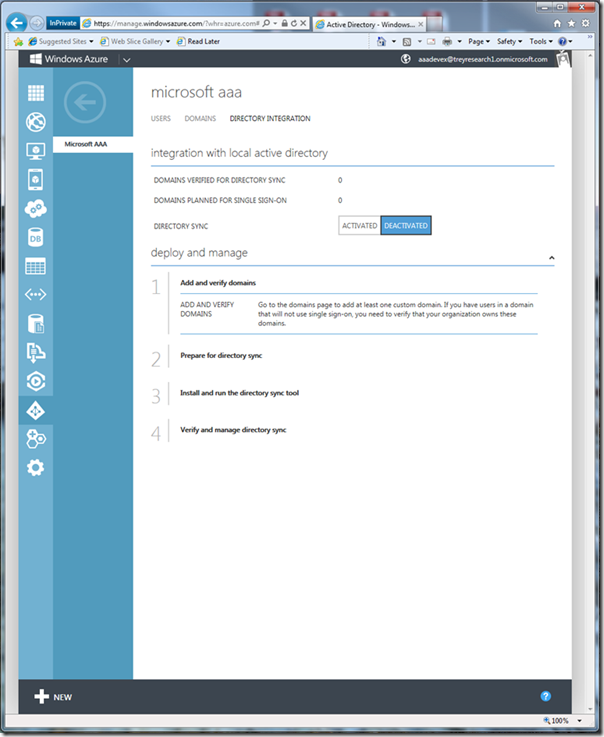Open the Suggested Sites dropdown

(x=61, y=41)
